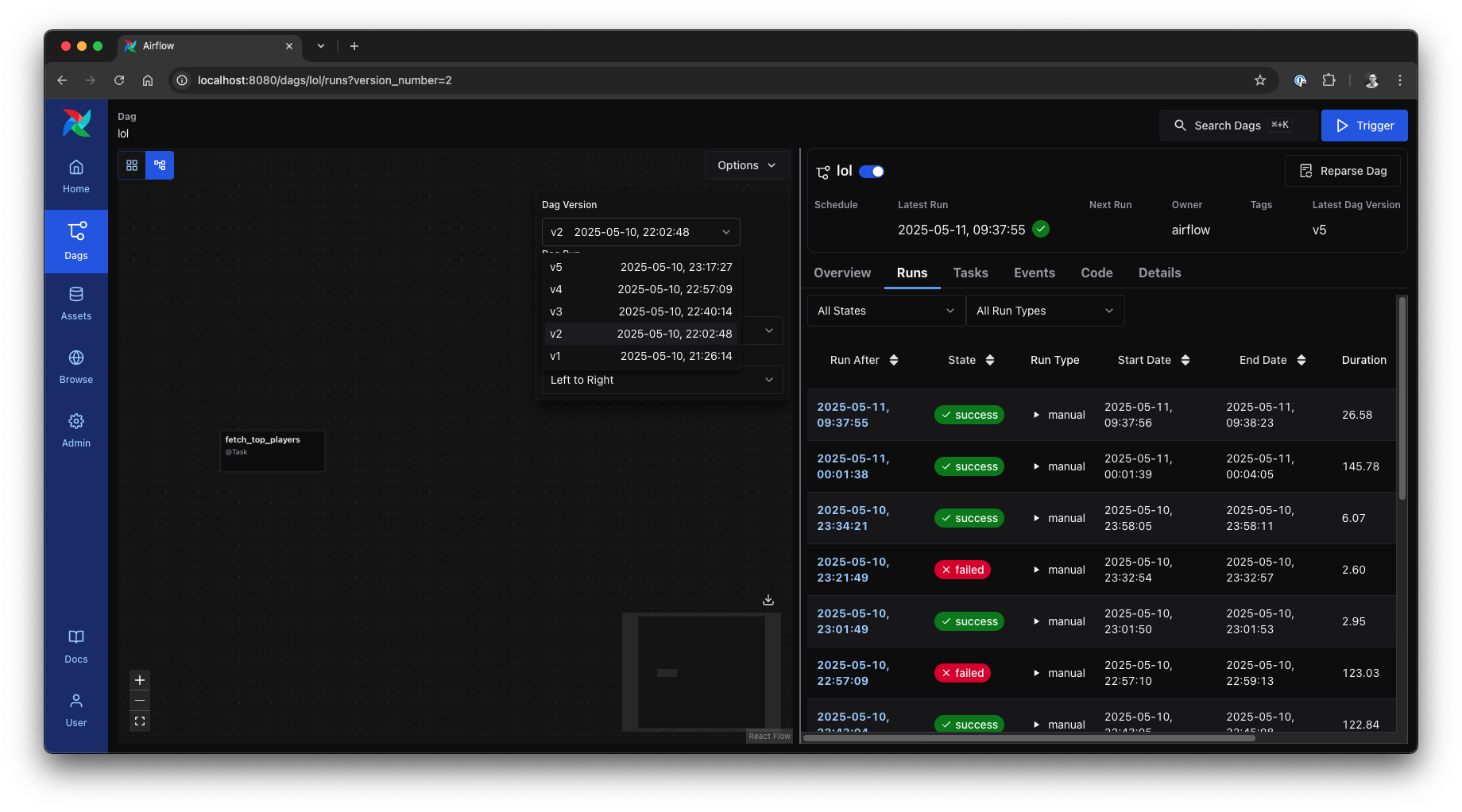Open the Home page from the sidebar
Screen dimensions: 1462x812
75,176
